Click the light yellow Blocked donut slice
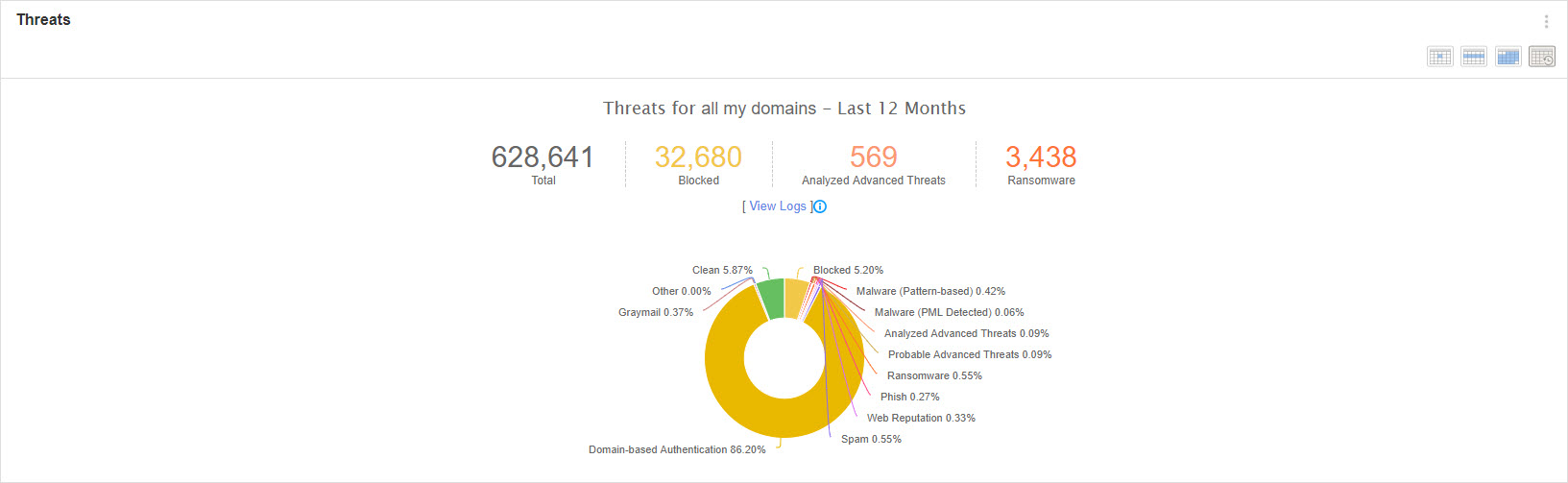Image resolution: width=1568 pixels, height=483 pixels. click(796, 297)
